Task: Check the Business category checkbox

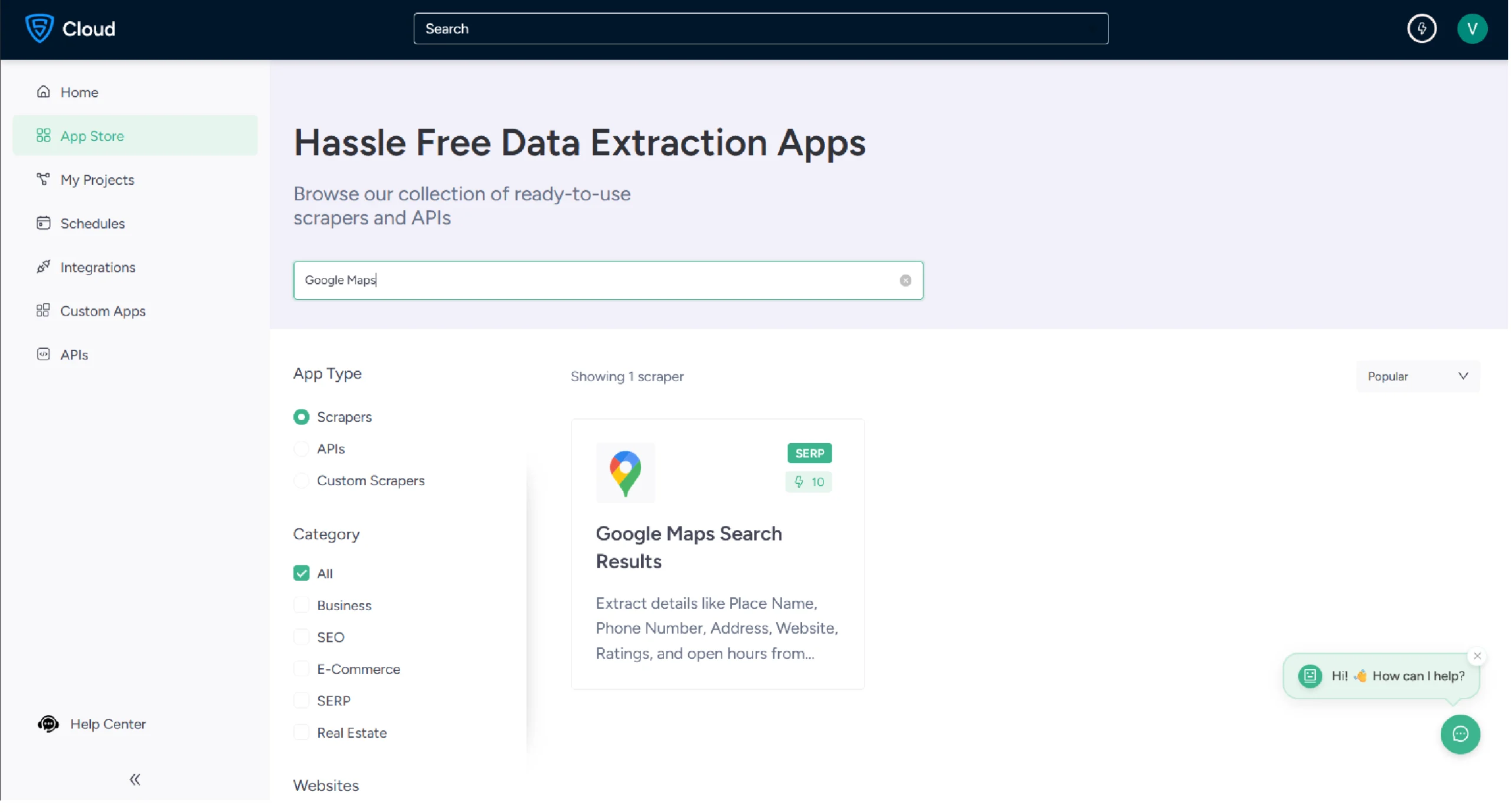Action: tap(301, 605)
